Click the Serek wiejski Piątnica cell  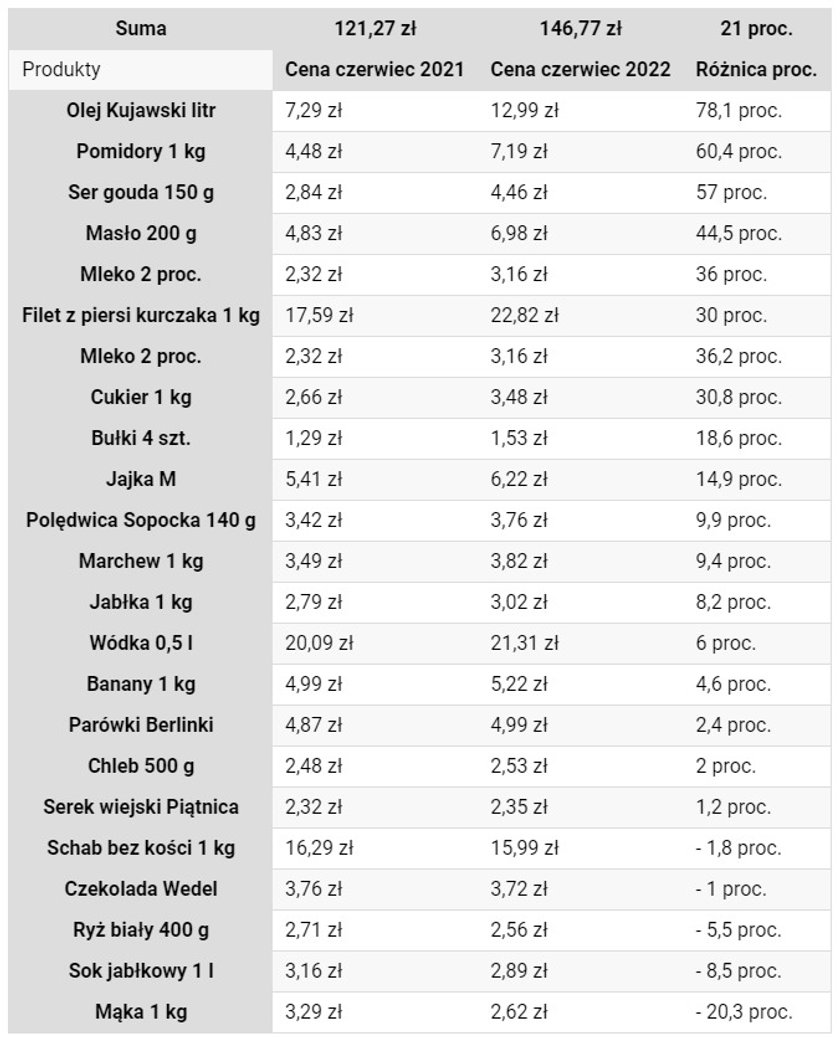coord(141,807)
